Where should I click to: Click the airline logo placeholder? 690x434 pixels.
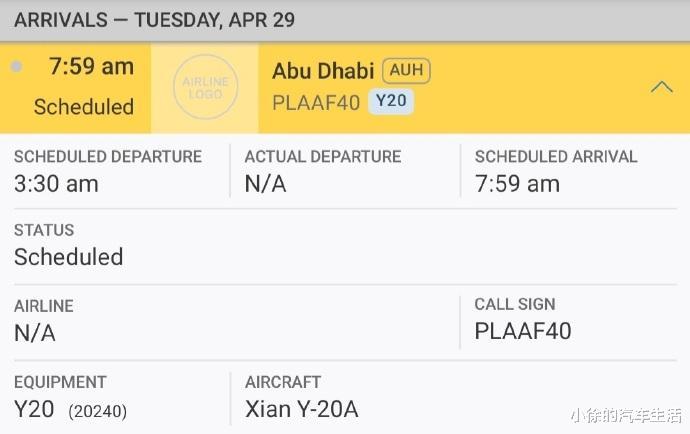(206, 87)
